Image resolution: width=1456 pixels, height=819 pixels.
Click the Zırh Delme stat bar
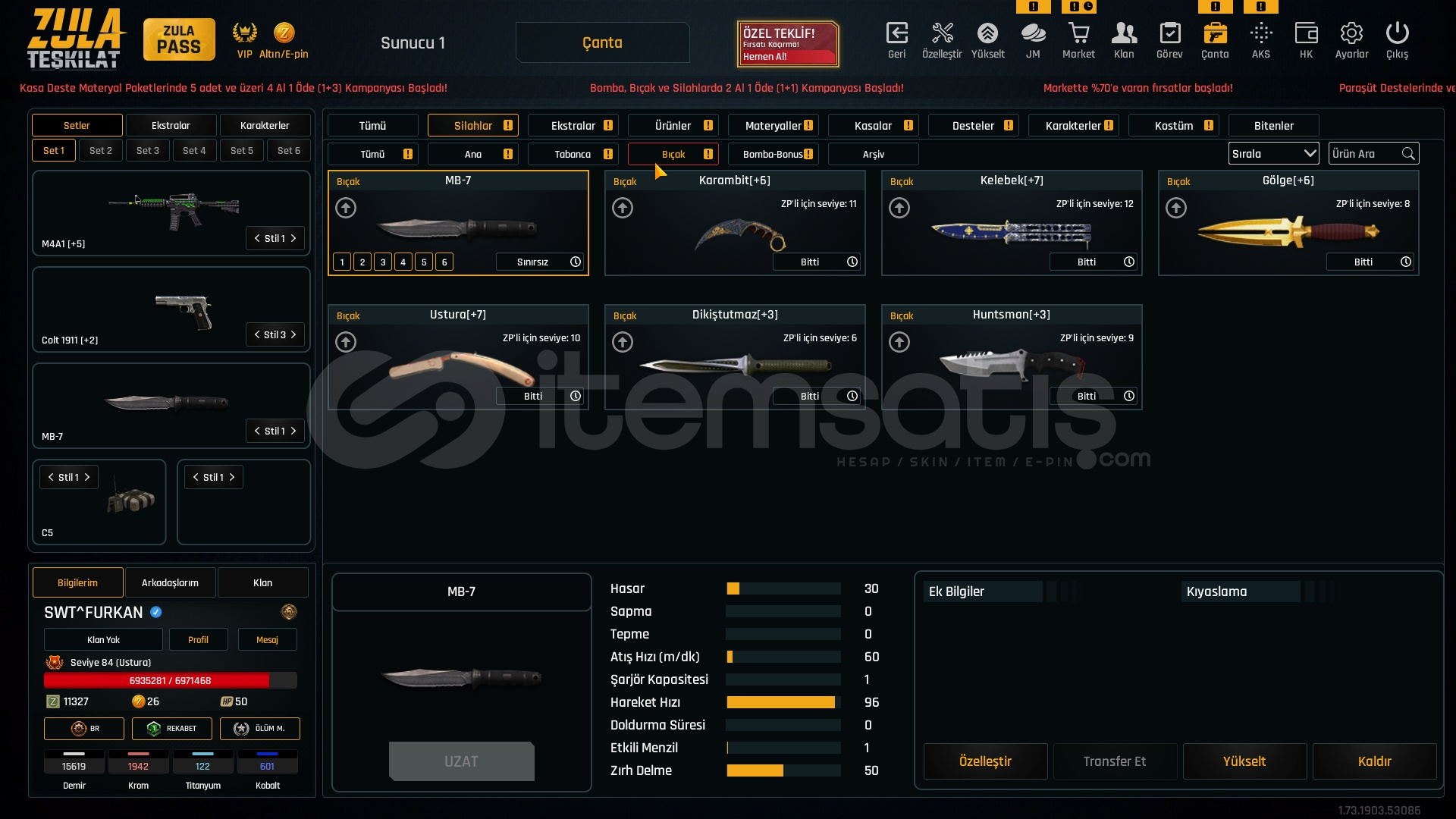coord(783,770)
